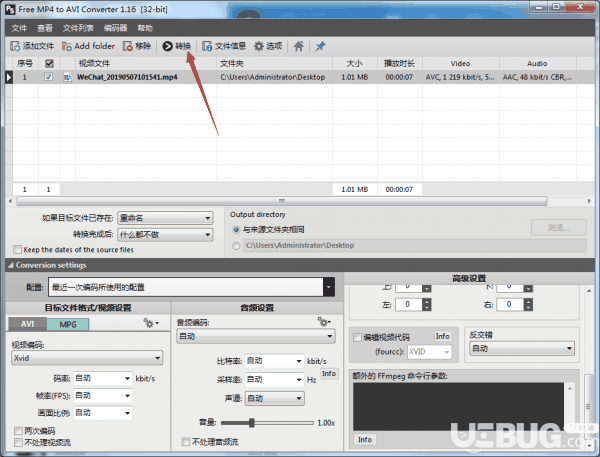Select 与来源文件夹相同 output radio button

point(236,230)
